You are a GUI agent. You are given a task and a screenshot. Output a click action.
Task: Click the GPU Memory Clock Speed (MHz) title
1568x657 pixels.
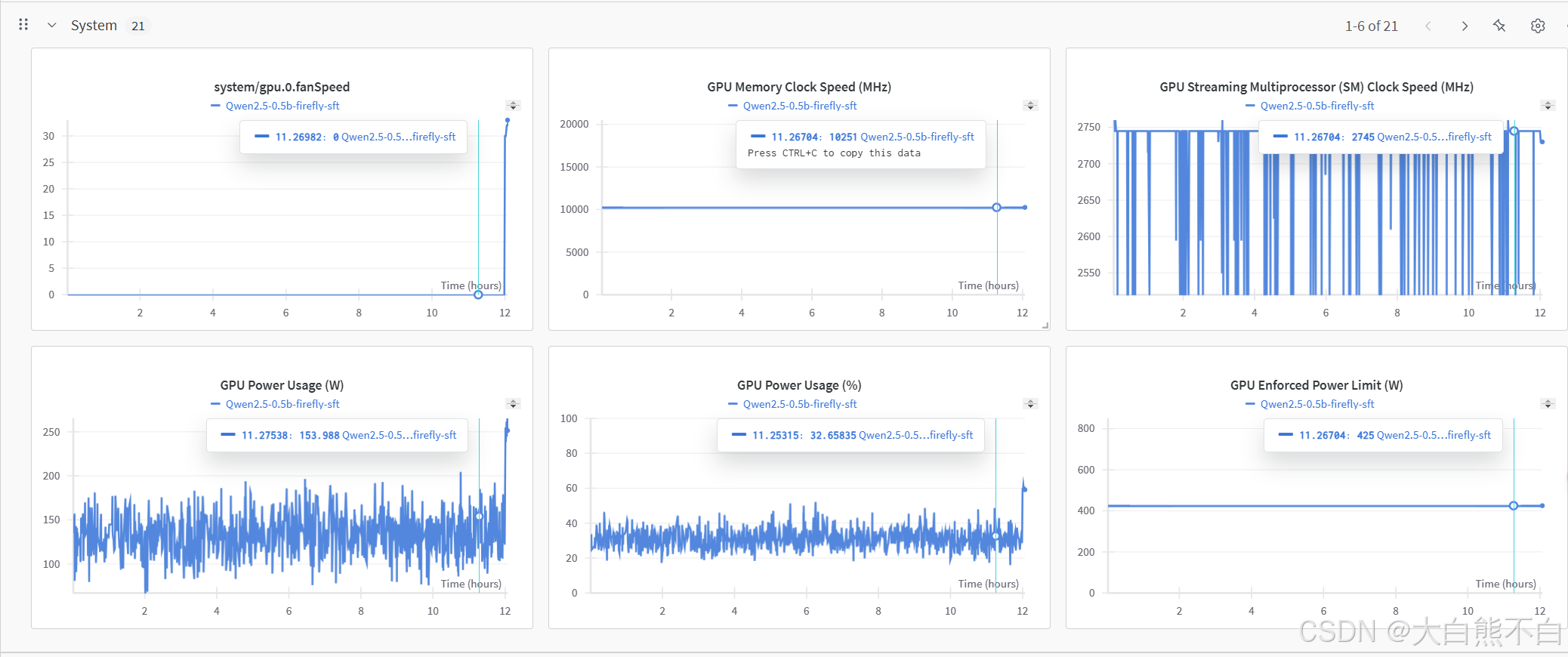(799, 87)
